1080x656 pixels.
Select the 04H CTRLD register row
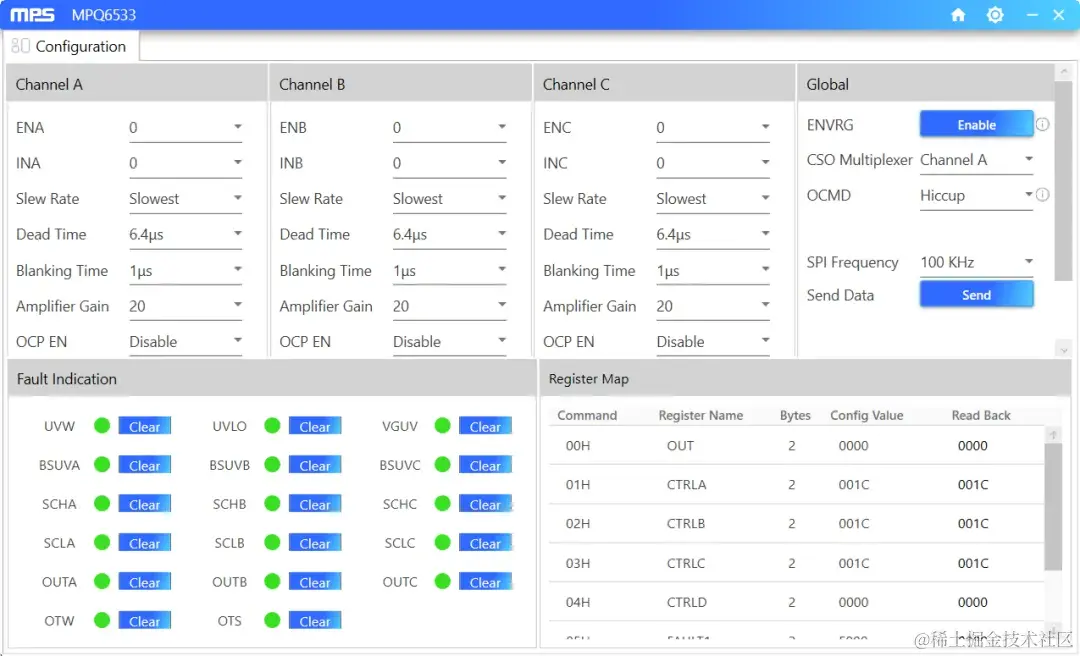796,602
